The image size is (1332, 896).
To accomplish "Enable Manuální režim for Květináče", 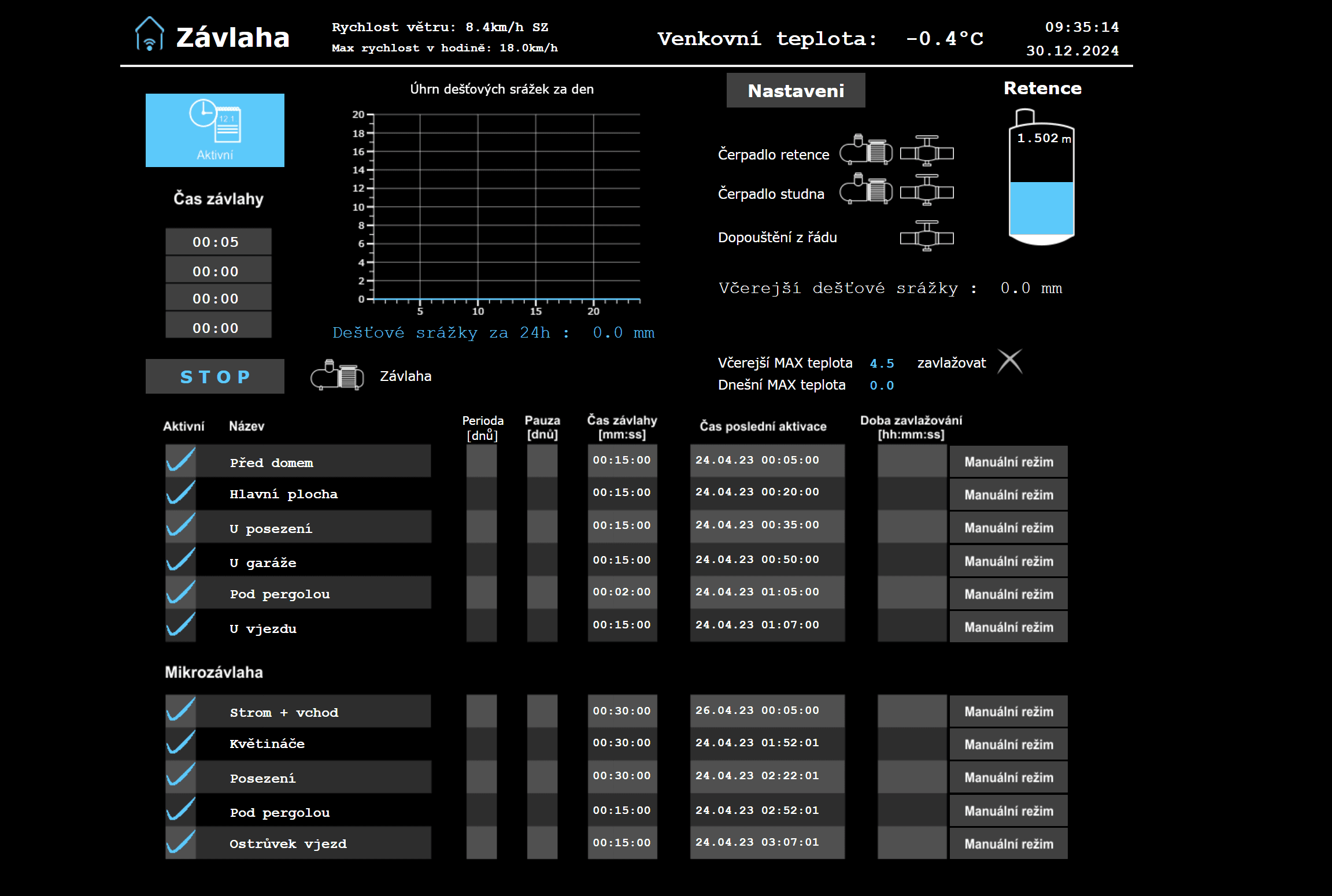I will pyautogui.click(x=1009, y=744).
